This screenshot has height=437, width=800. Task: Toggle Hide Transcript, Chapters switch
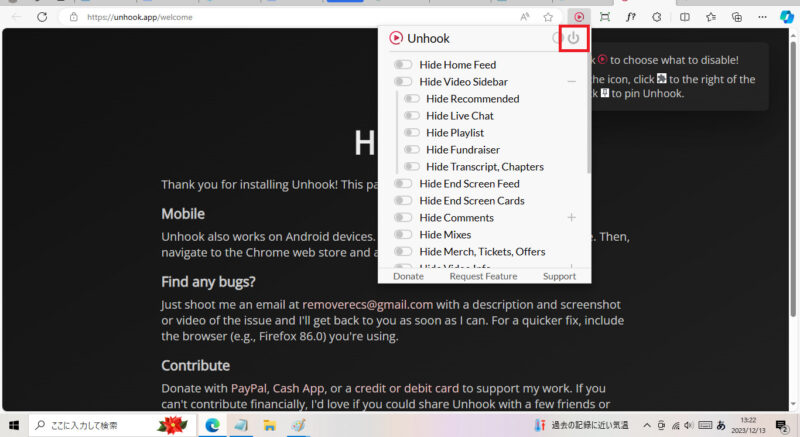(x=411, y=167)
